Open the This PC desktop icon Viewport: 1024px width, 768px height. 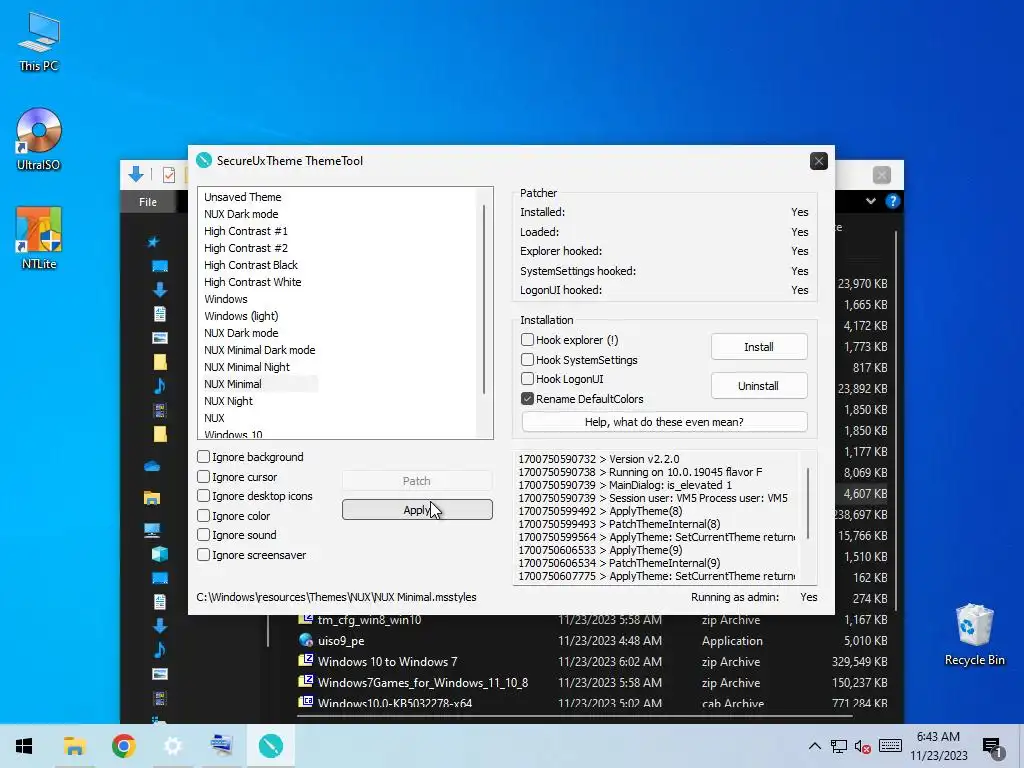click(x=39, y=40)
